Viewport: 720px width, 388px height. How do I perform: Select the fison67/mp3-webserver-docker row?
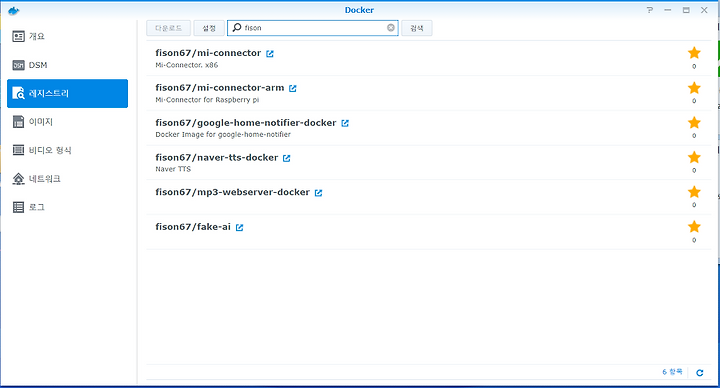tap(429, 197)
